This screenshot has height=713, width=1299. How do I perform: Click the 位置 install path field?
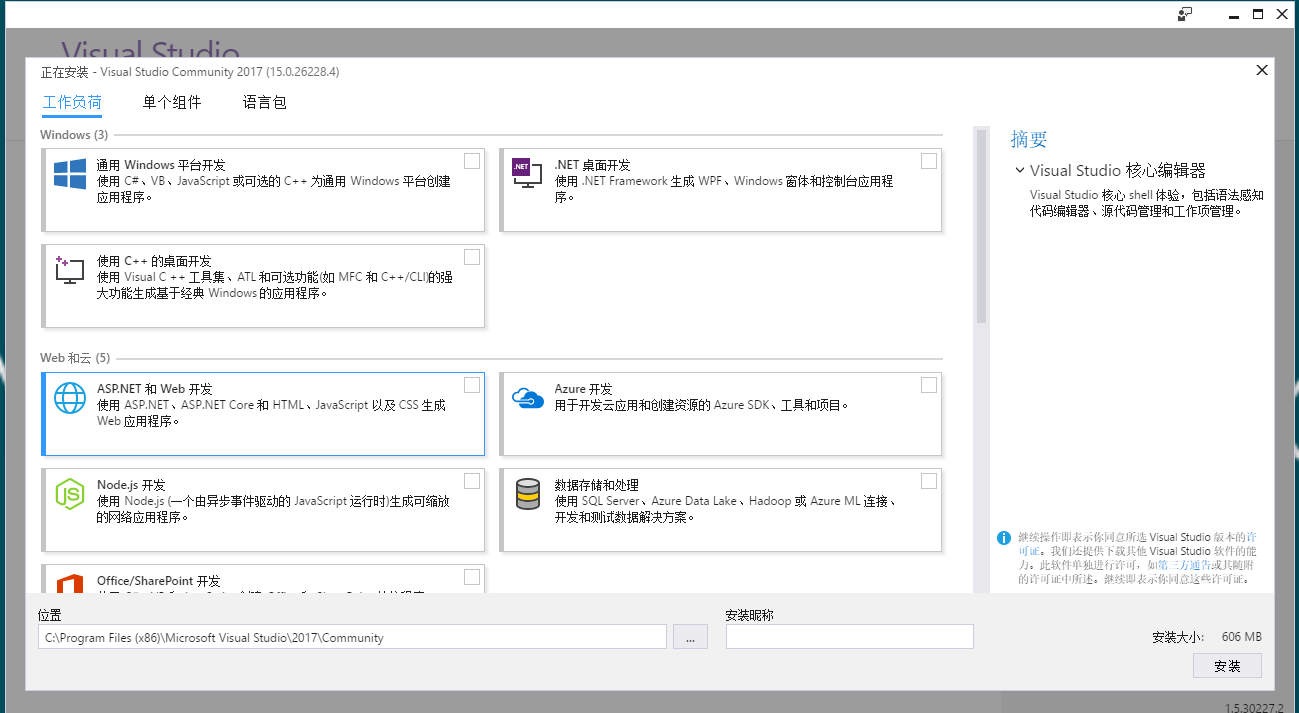tap(352, 637)
